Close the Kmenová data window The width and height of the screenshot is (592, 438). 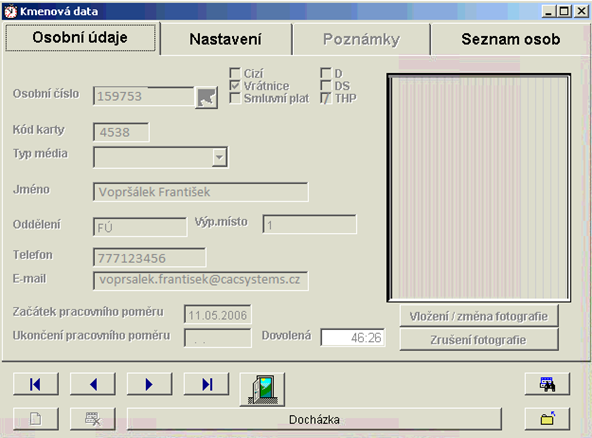pos(581,12)
